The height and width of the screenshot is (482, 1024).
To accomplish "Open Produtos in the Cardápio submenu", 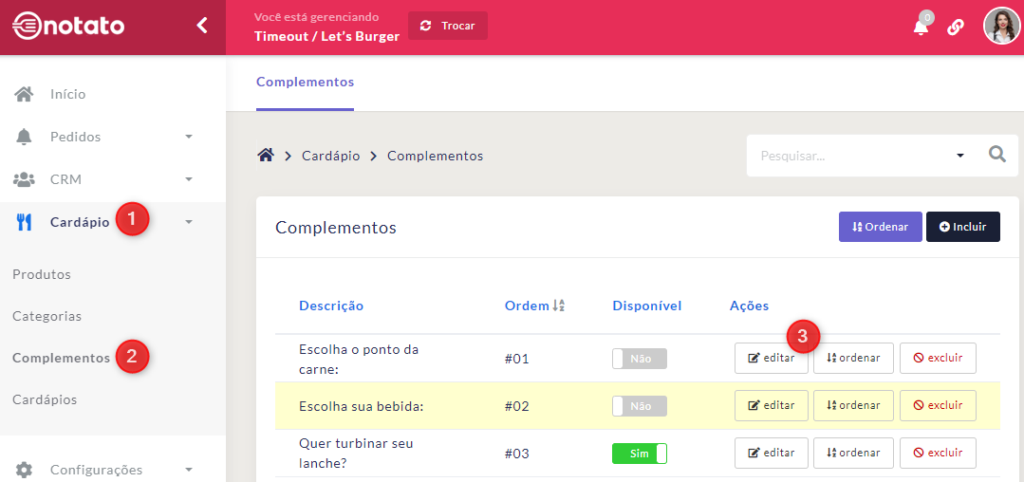I will pos(42,274).
